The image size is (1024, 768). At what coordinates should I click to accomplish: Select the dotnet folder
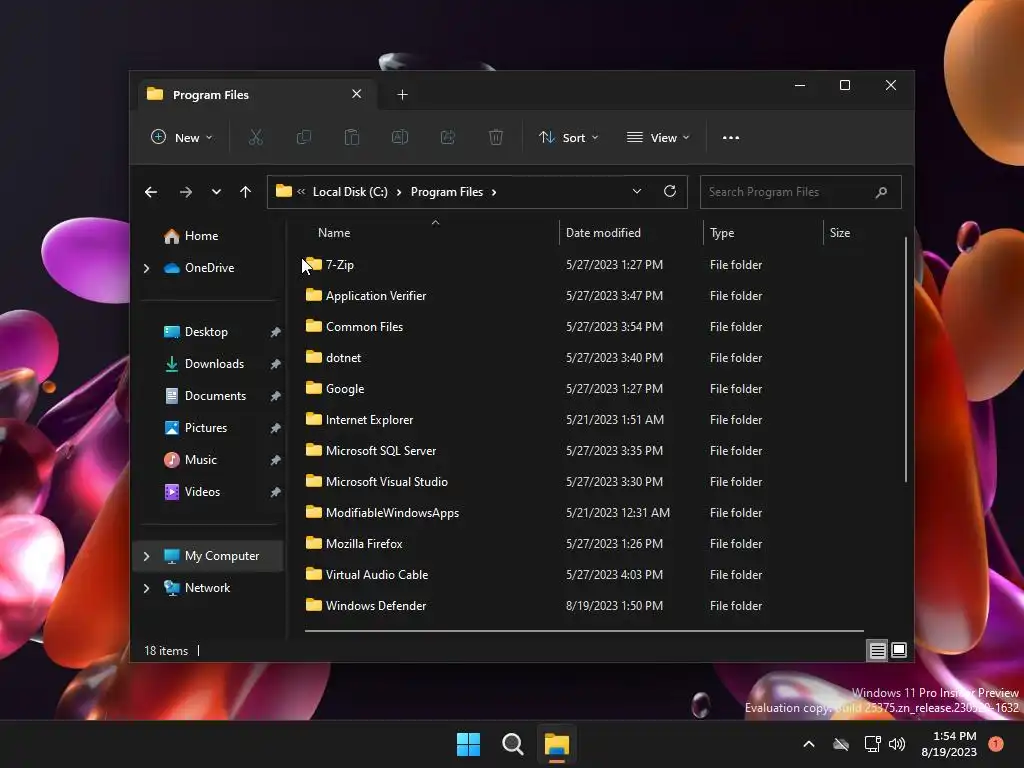[x=584, y=358]
